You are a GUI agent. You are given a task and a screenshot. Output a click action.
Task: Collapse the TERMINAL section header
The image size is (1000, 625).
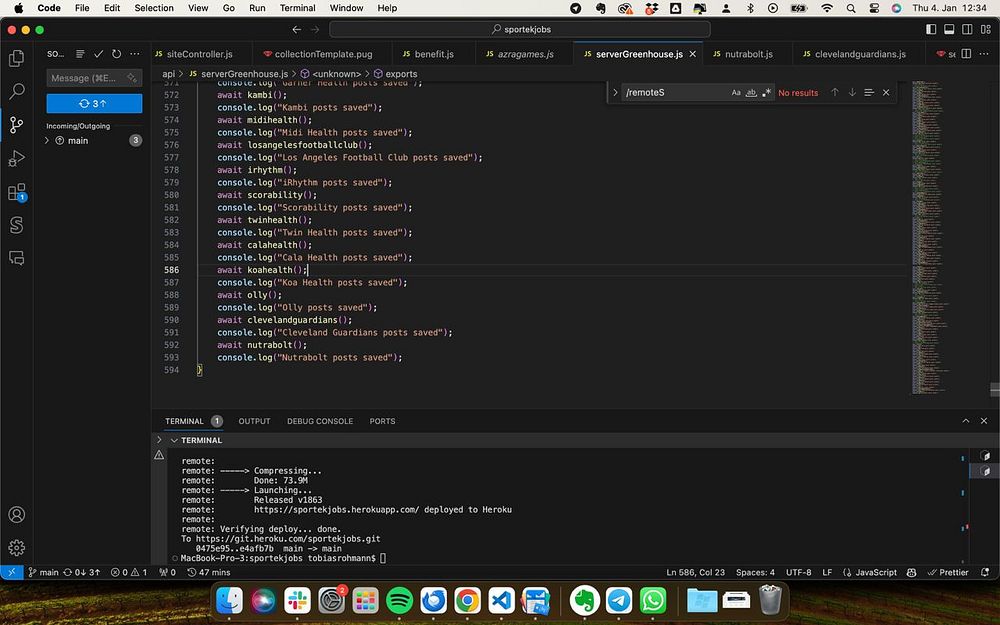pyautogui.click(x=173, y=440)
